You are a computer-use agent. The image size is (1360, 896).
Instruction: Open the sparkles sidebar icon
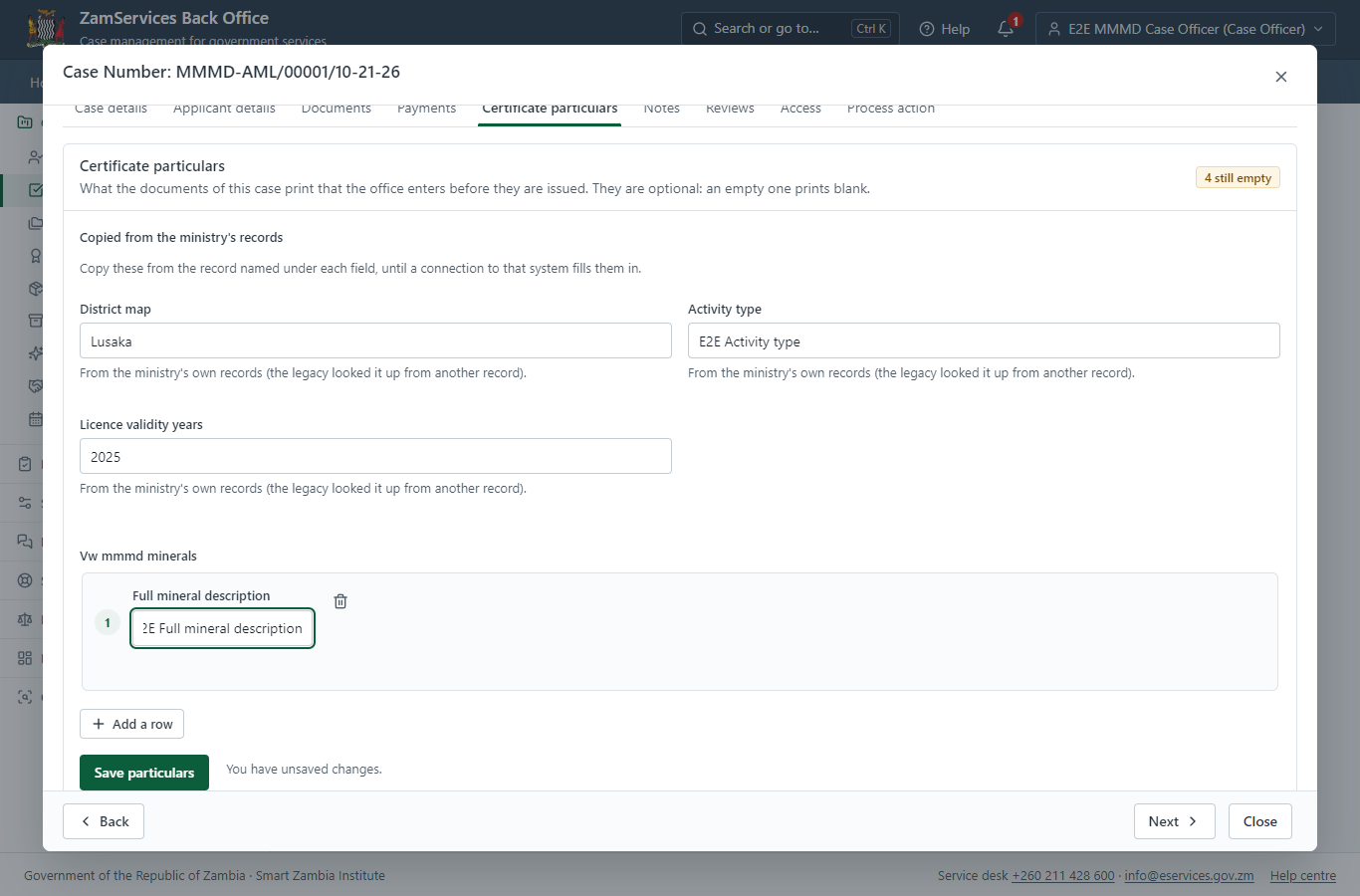(x=36, y=353)
